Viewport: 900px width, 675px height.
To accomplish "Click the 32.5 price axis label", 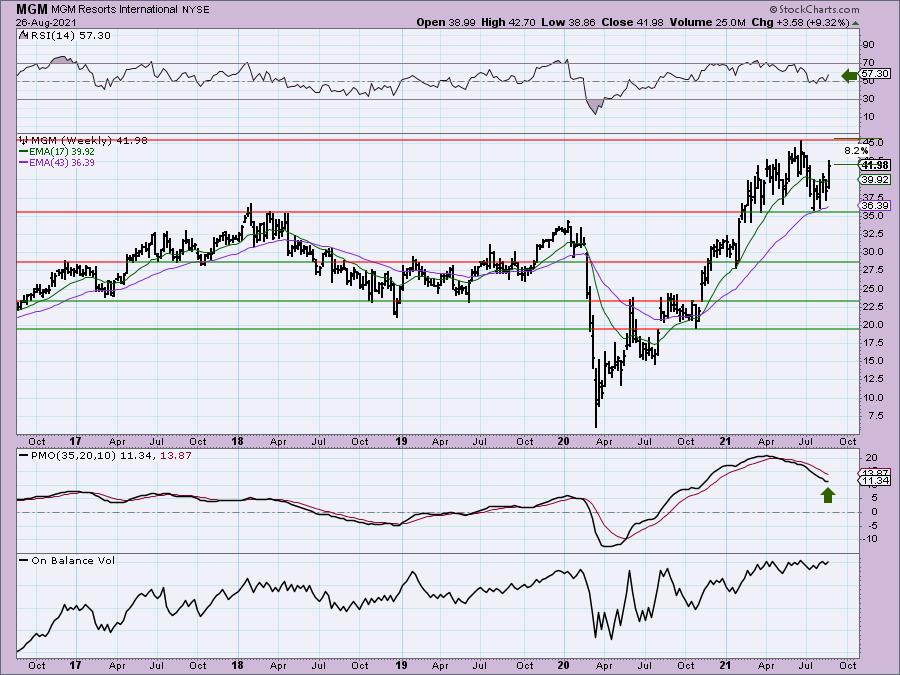I will (x=872, y=234).
